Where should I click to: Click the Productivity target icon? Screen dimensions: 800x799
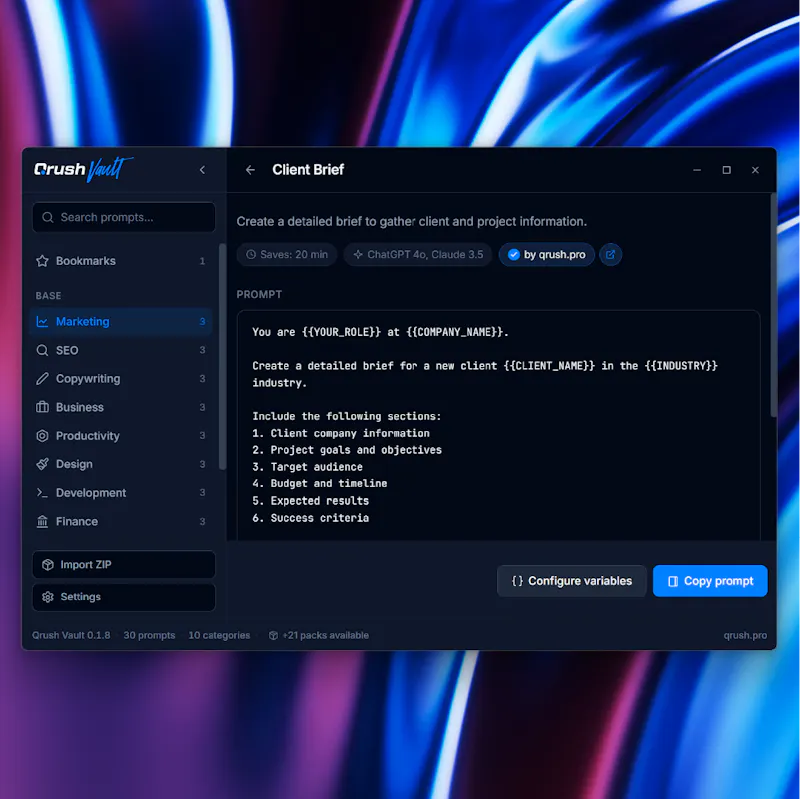tap(42, 436)
